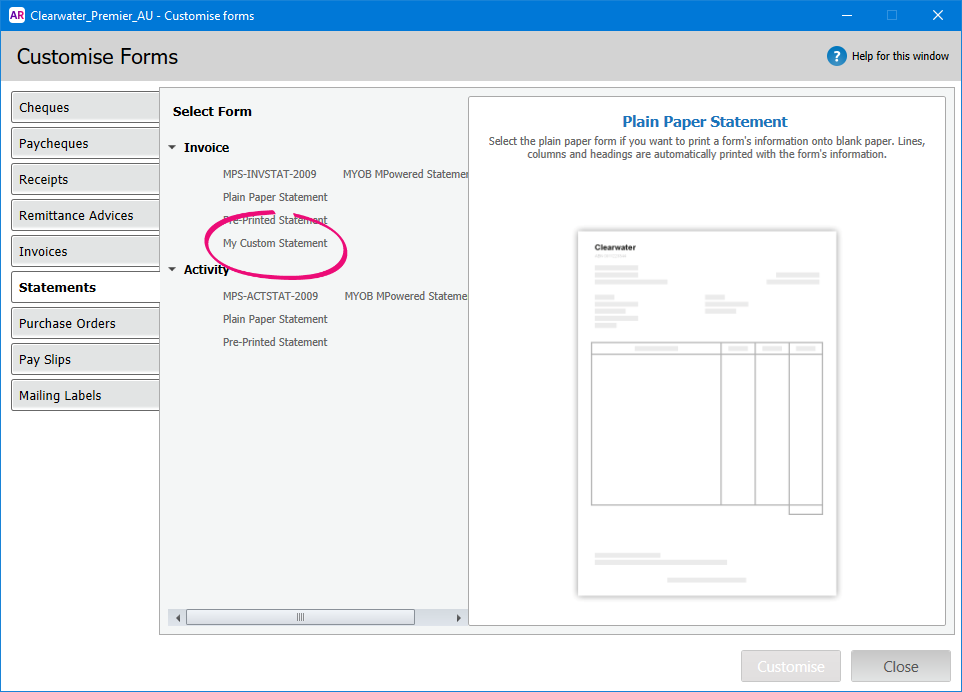Select My Custom Statement form
The height and width of the screenshot is (692, 962).
coord(276,243)
